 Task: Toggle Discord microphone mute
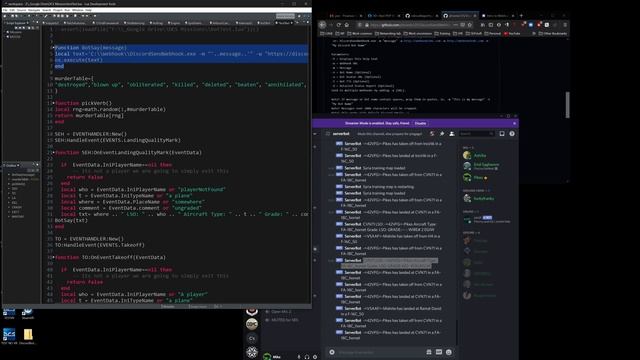299,357
